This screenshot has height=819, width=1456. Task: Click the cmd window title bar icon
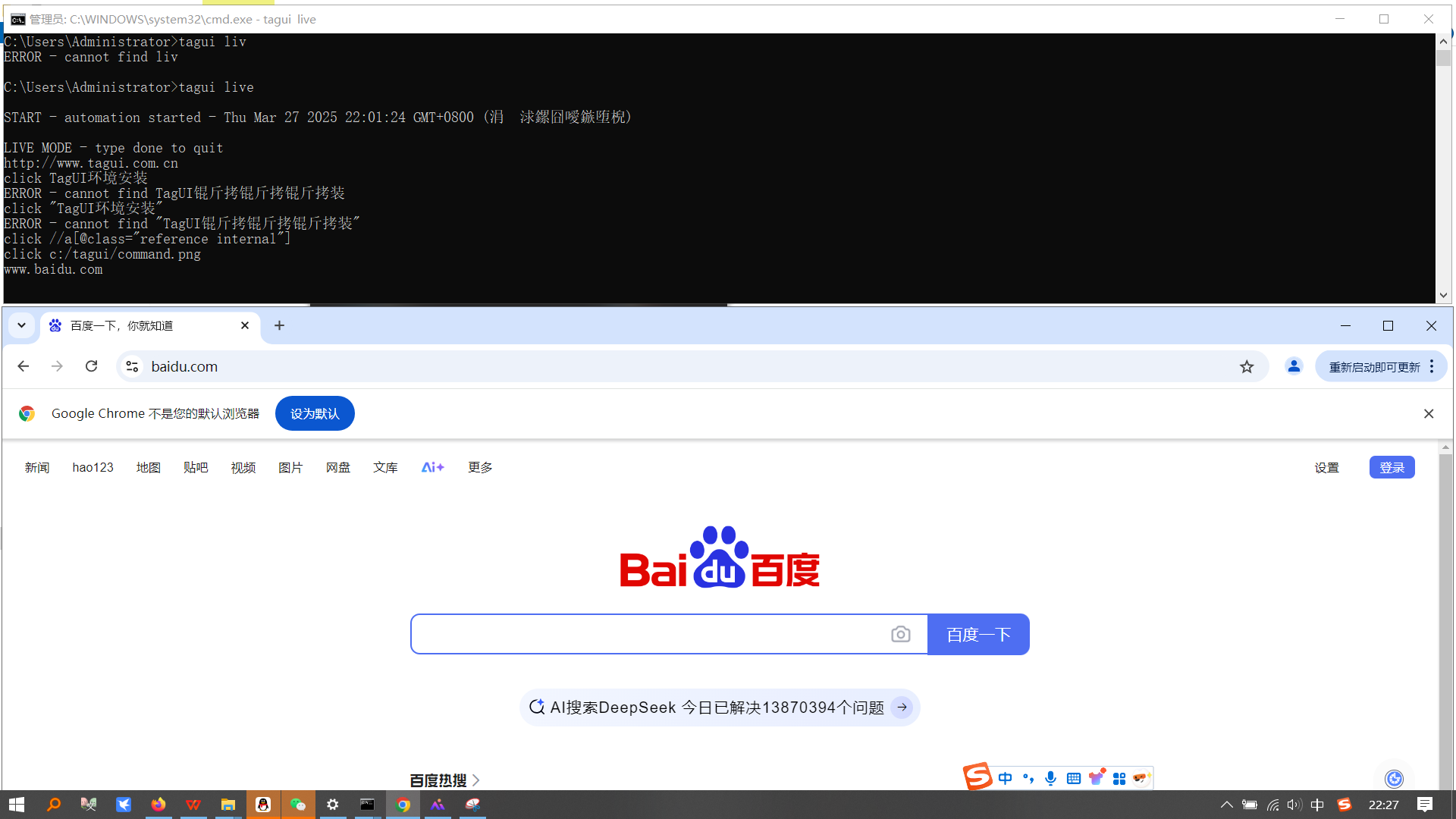18,19
